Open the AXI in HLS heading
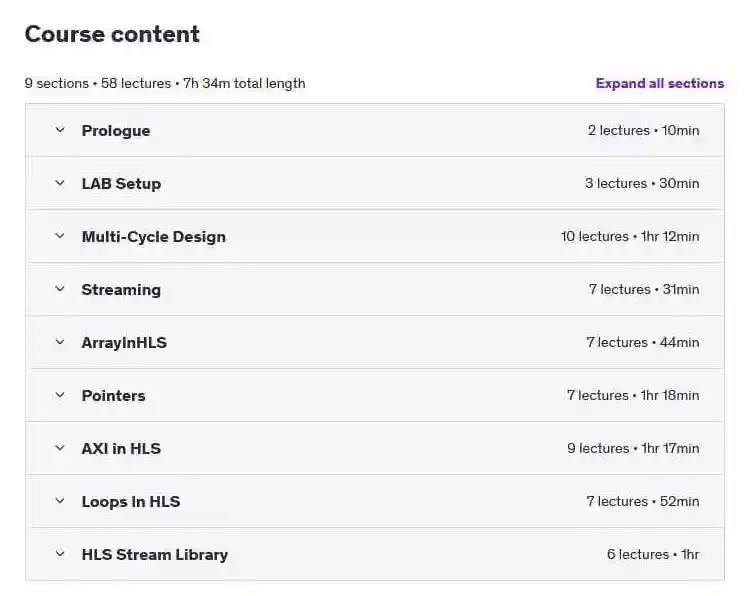The width and height of the screenshot is (746, 596). pos(121,449)
